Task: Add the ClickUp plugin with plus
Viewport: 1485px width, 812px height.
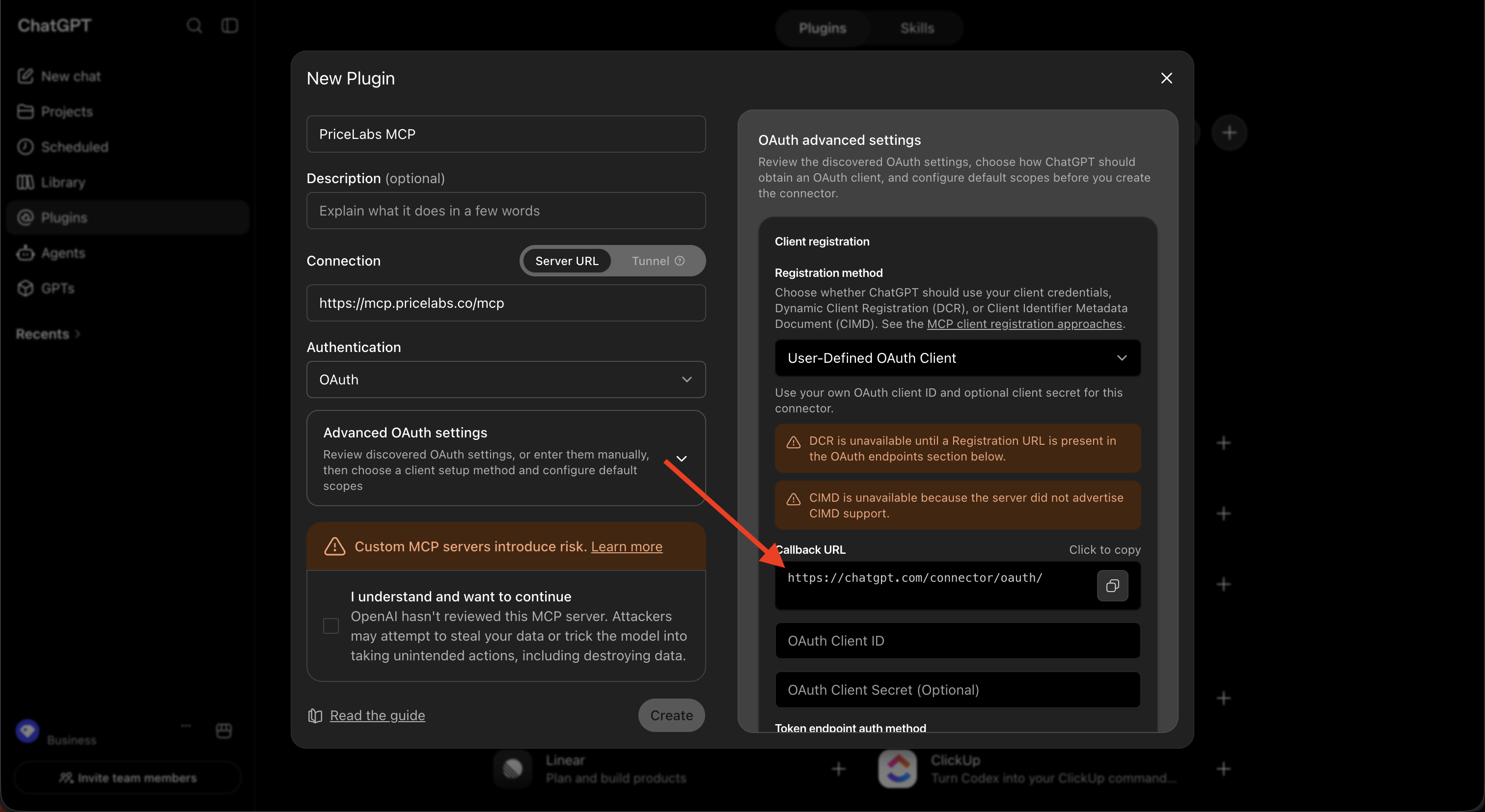Action: point(1223,768)
